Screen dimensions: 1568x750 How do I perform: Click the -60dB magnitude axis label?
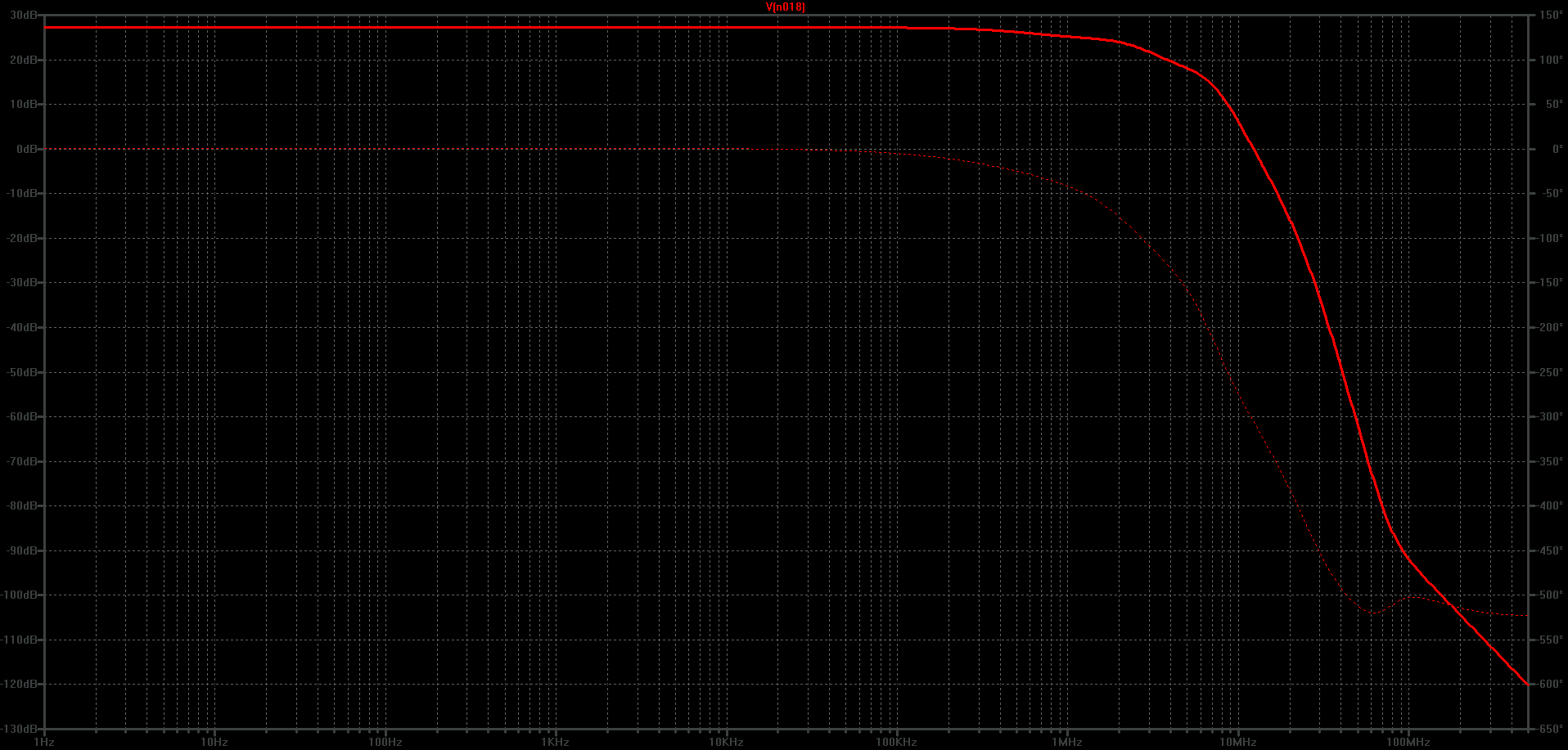click(x=22, y=416)
